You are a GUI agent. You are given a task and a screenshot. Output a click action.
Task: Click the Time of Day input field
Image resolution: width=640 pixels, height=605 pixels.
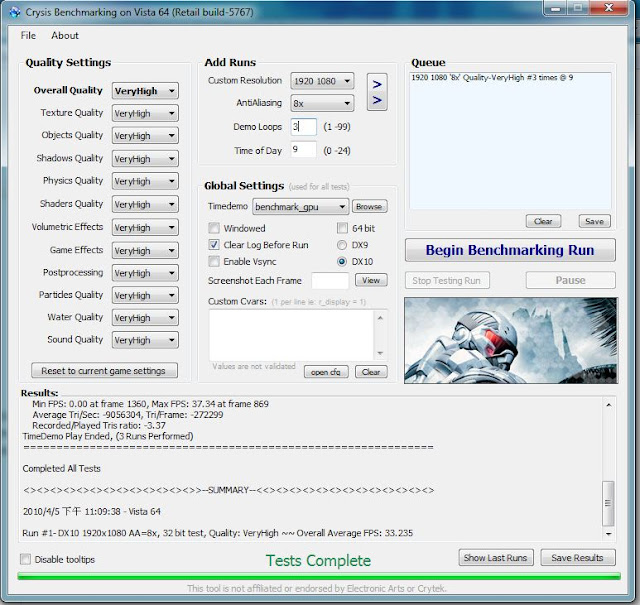coord(303,150)
